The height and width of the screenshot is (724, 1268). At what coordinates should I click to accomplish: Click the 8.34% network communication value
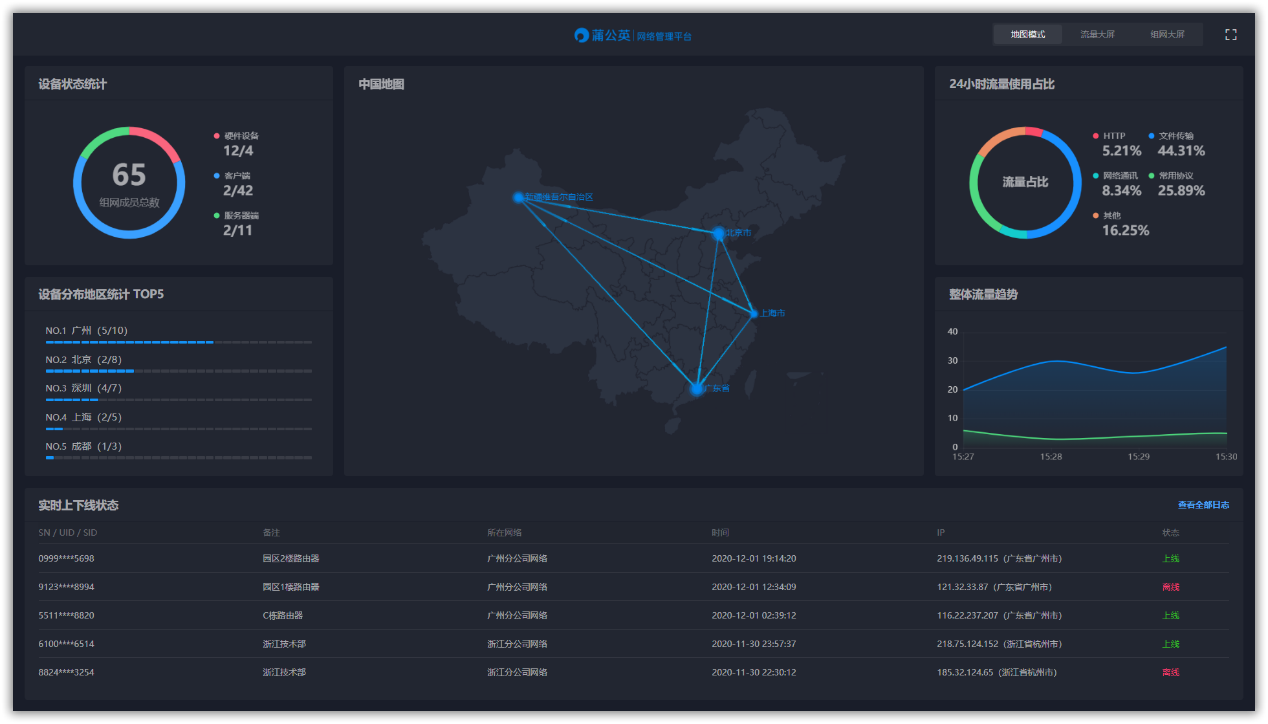point(1122,191)
